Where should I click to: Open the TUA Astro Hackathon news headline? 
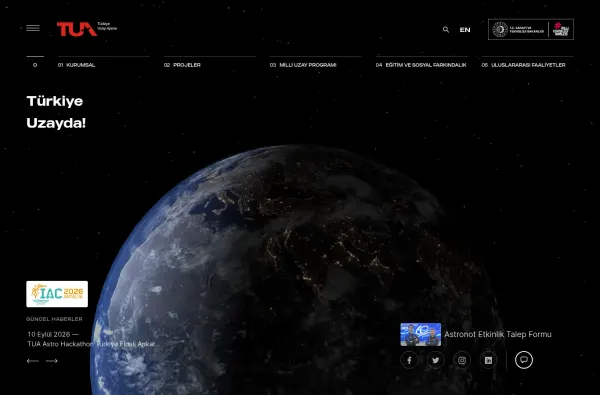click(x=93, y=344)
